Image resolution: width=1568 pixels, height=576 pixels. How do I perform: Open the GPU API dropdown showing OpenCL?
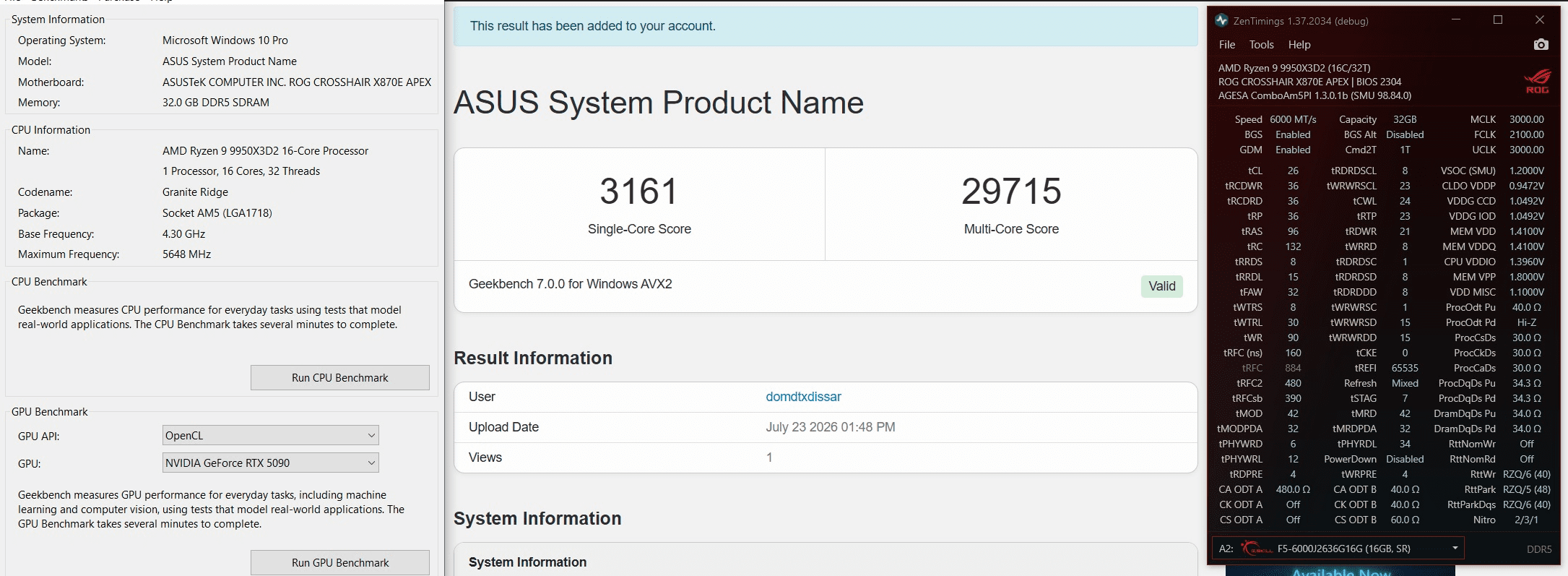[271, 435]
